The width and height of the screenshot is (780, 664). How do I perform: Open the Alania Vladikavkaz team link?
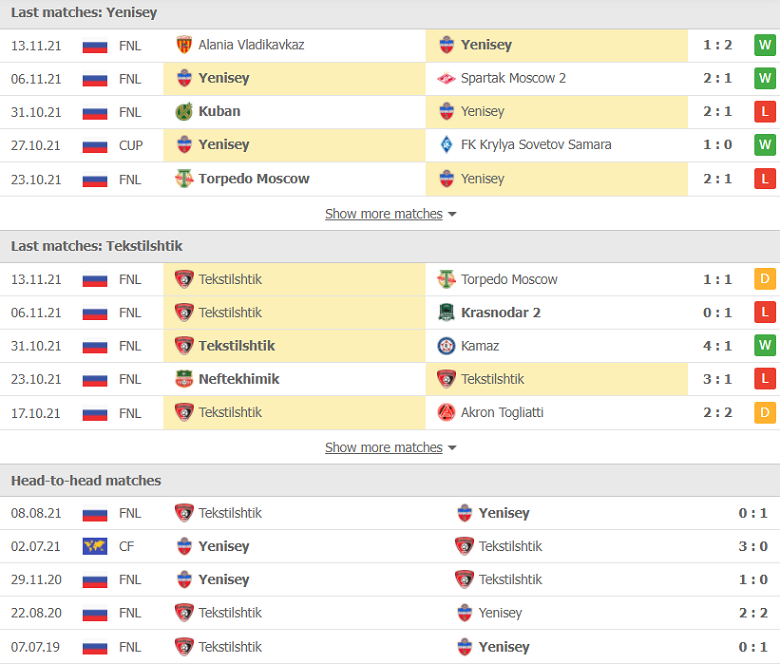click(x=251, y=45)
